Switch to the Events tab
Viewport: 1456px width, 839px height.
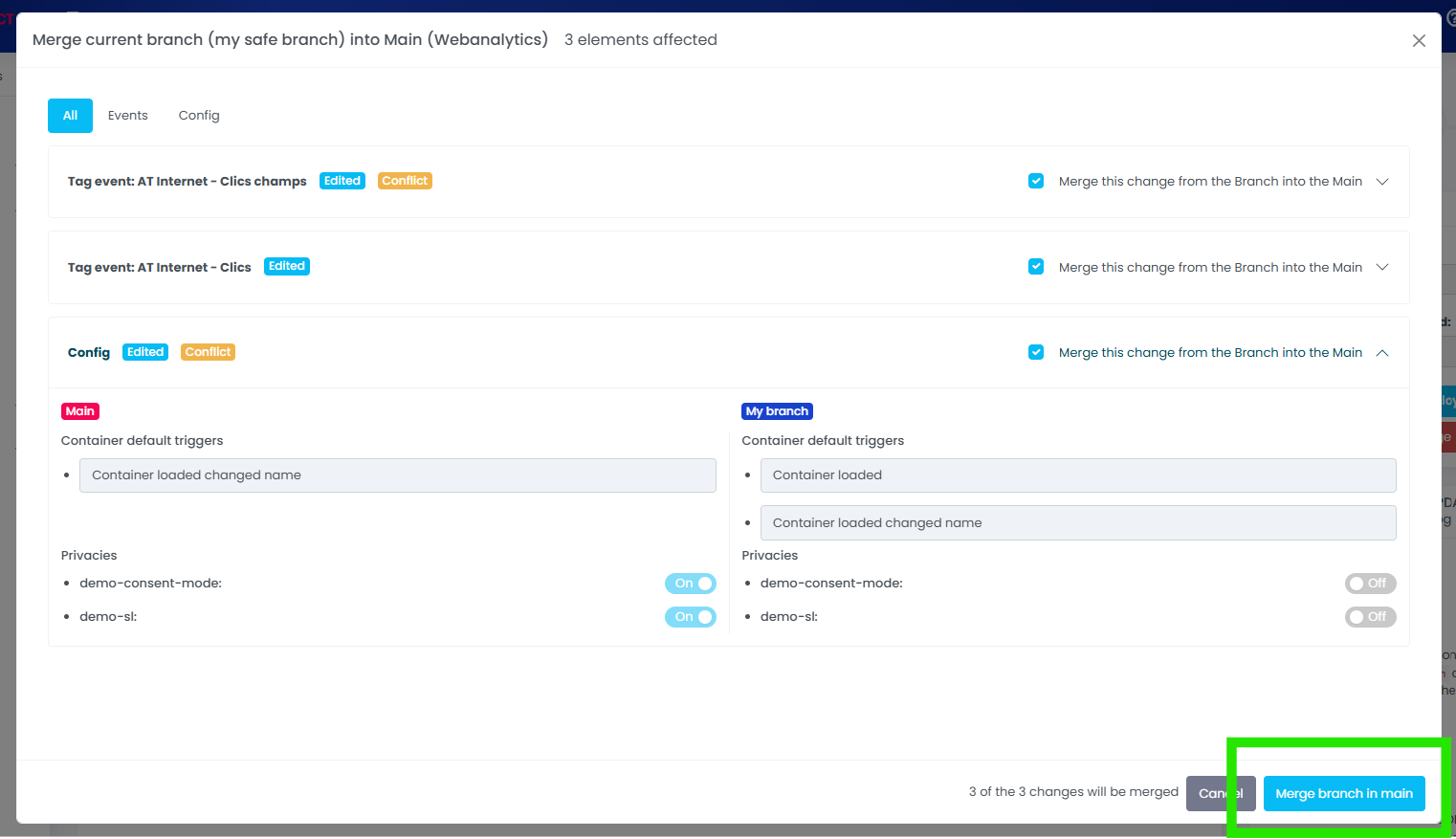127,116
